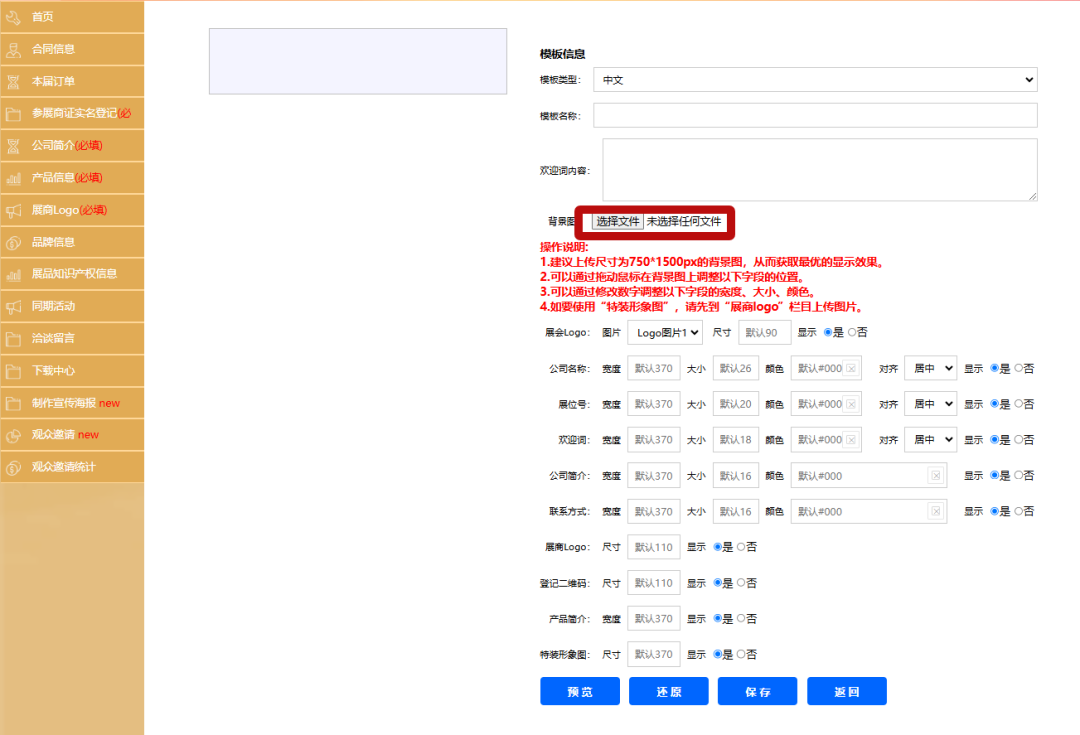
Task: Open 下载中心 from the sidebar
Action: pyautogui.click(x=72, y=371)
